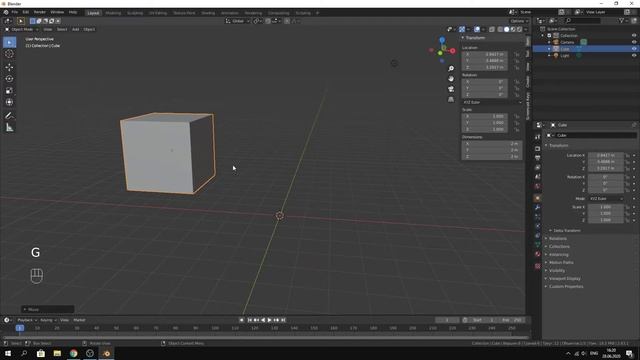
Task: Expand the Custom Properties panel
Action: pos(566,287)
